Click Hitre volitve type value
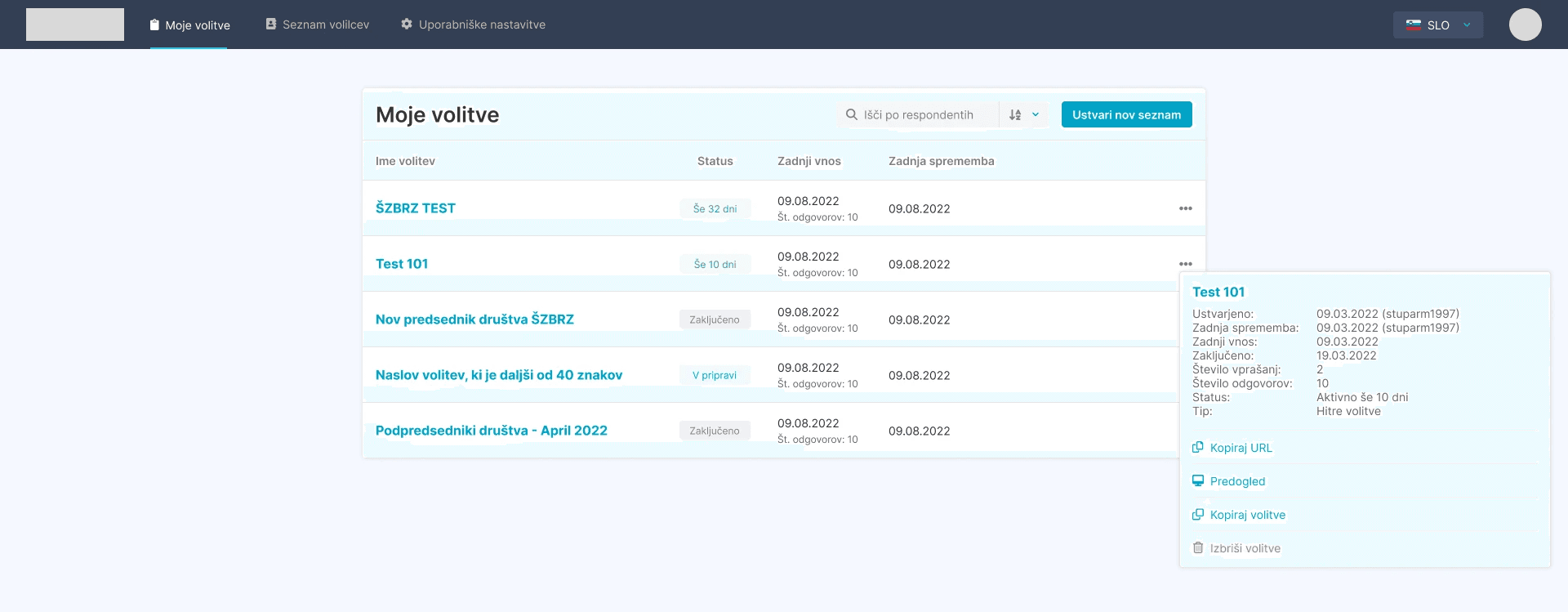This screenshot has width=1568, height=612. pos(1348,411)
